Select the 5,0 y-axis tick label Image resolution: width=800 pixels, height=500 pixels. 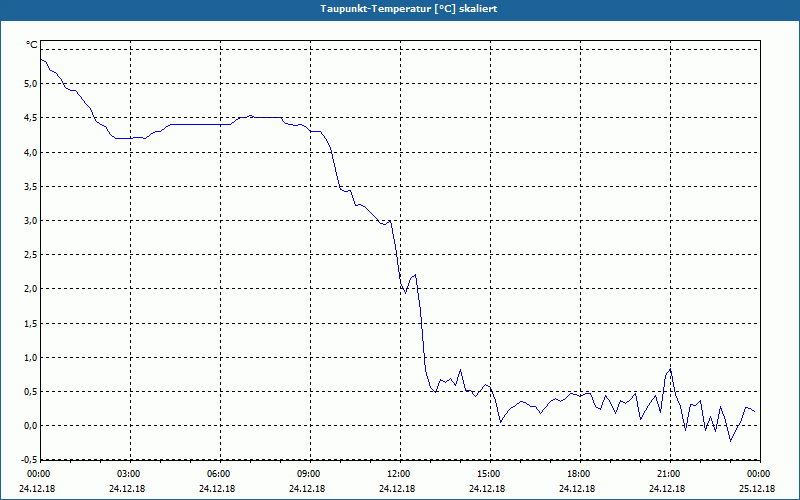pos(31,84)
